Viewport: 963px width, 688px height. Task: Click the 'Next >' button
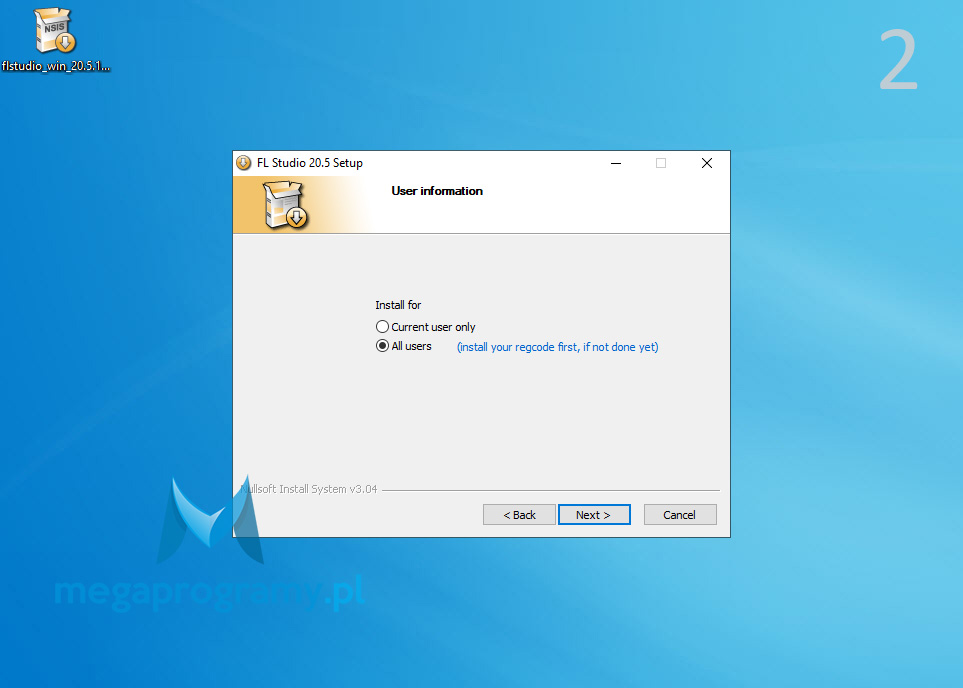coord(594,515)
